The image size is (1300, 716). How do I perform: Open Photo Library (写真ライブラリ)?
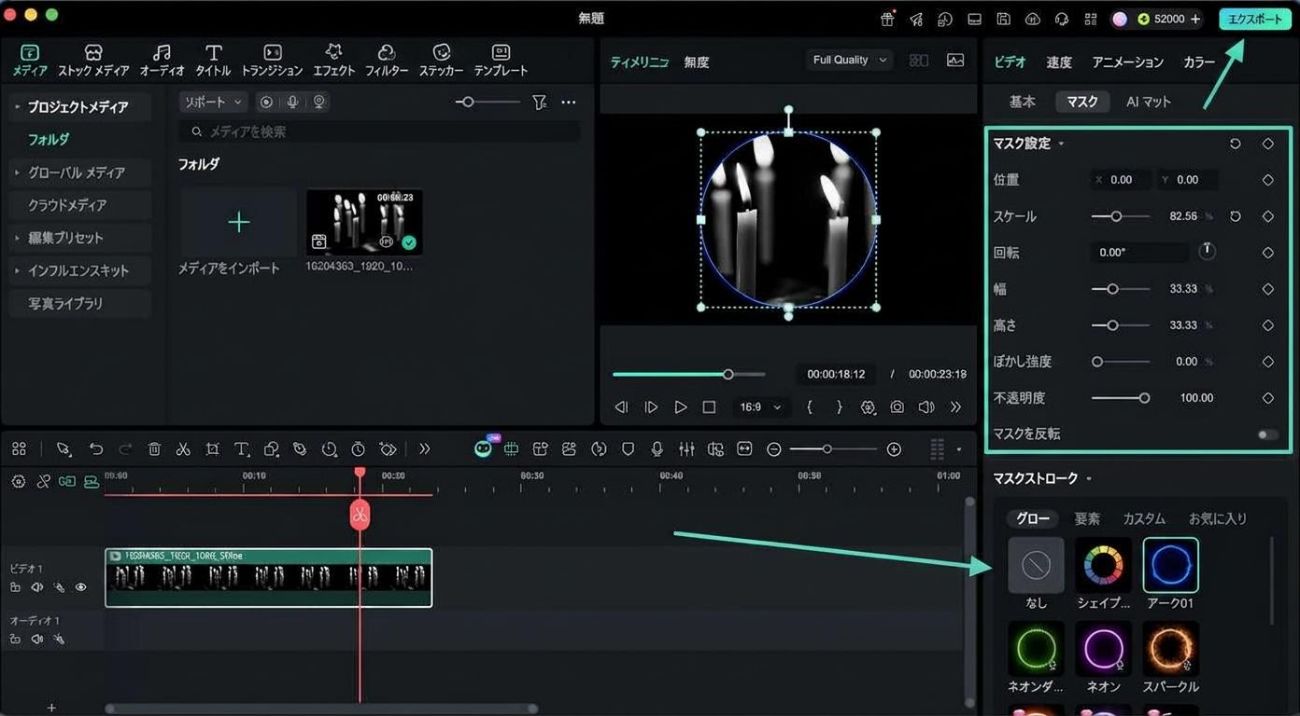tap(65, 303)
